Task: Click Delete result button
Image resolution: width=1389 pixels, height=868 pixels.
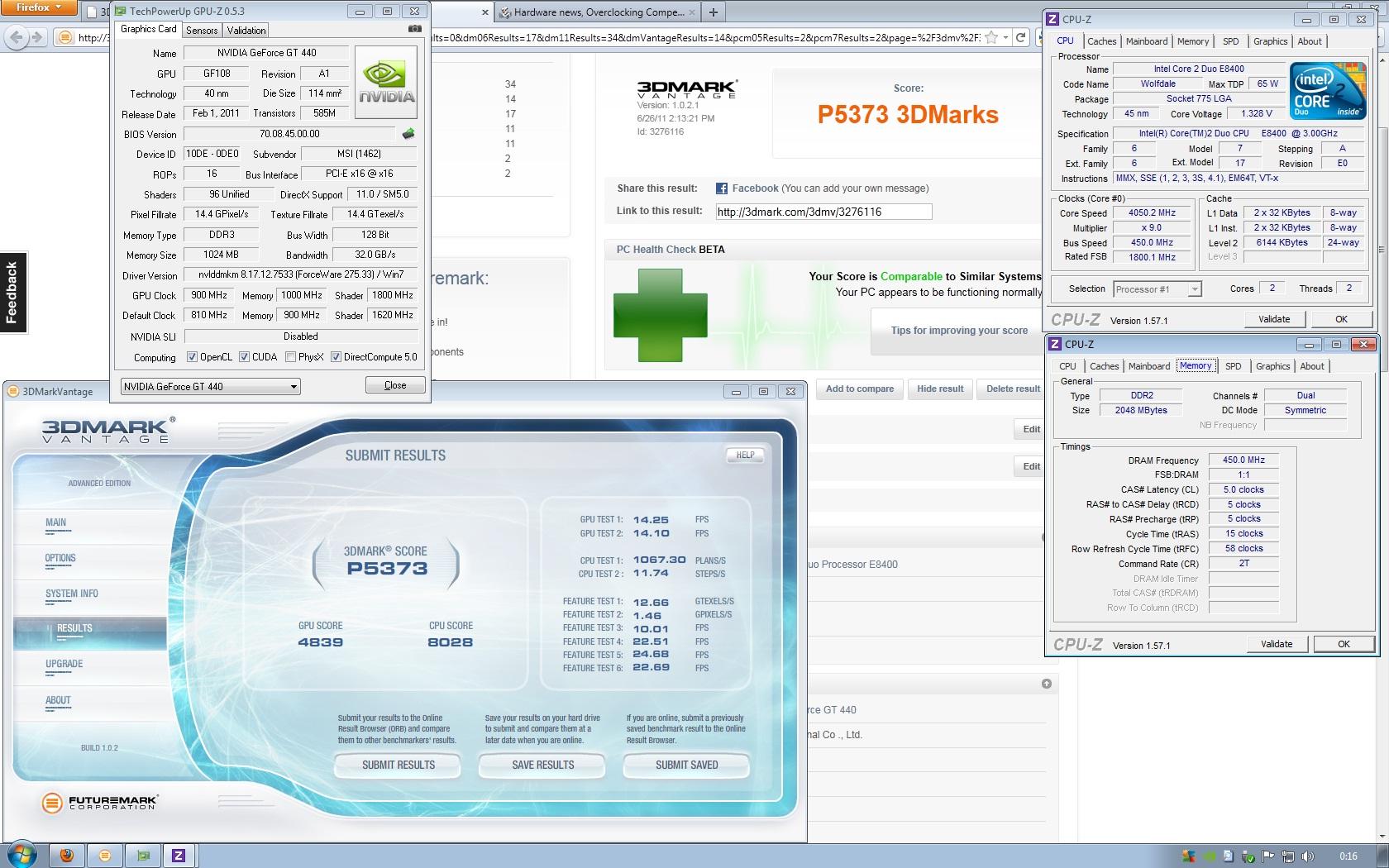Action: (1013, 389)
